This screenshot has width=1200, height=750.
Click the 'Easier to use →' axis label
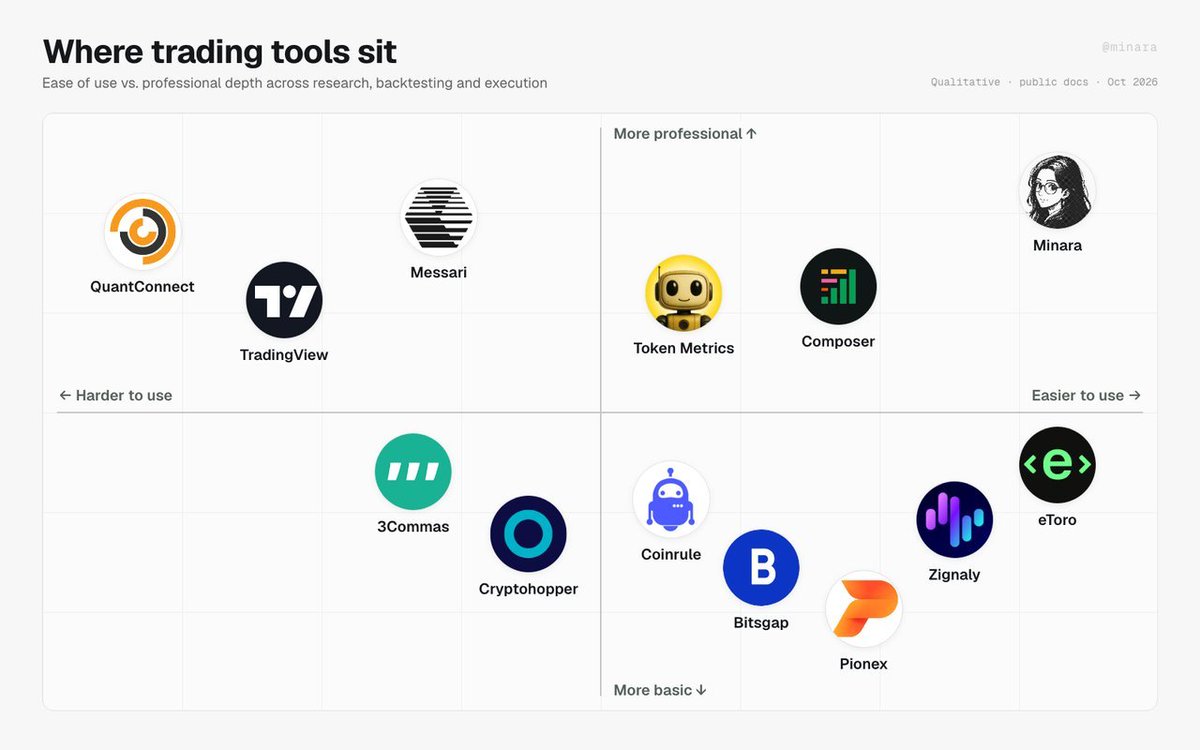pyautogui.click(x=1086, y=396)
